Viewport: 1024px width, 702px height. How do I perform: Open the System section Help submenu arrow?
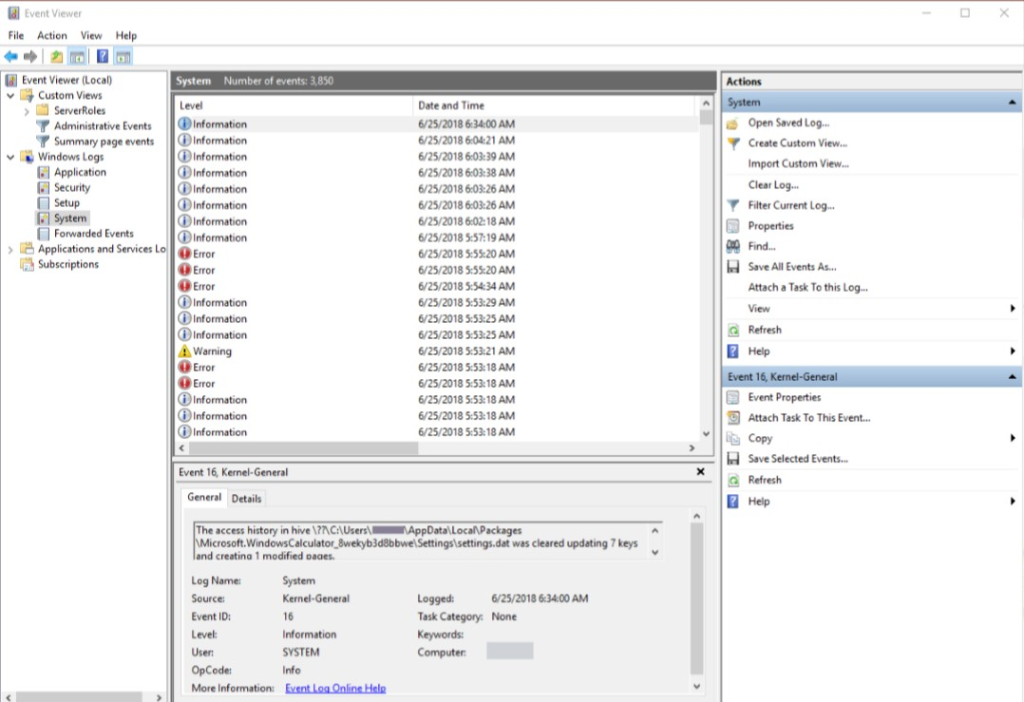pyautogui.click(x=1012, y=351)
